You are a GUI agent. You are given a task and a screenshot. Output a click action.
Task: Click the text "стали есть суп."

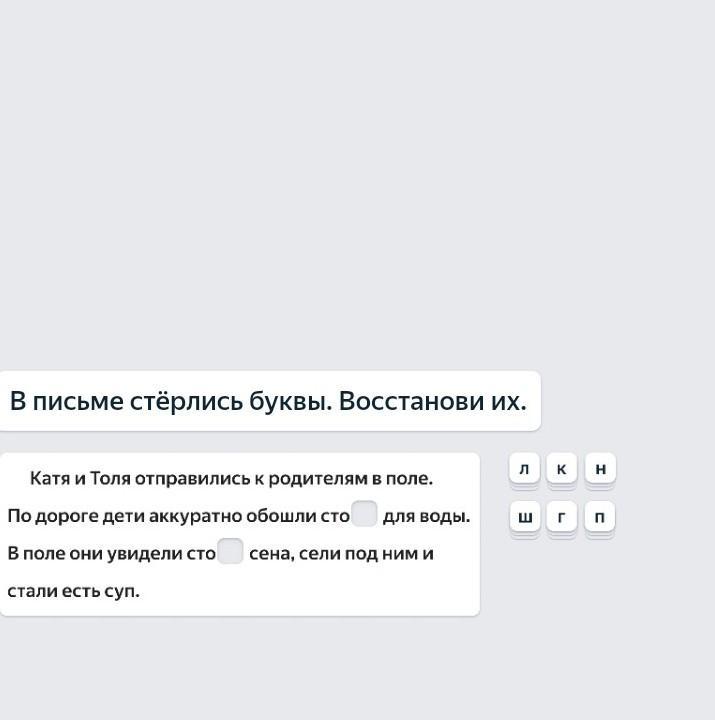click(73, 591)
